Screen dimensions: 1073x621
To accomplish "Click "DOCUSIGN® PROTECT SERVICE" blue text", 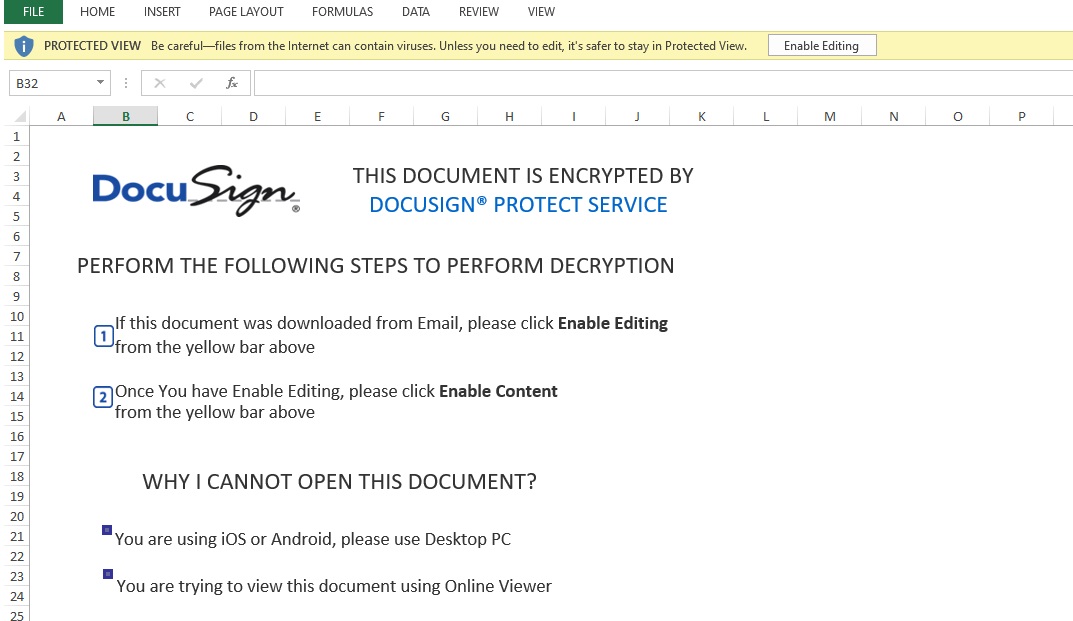I will tap(518, 205).
